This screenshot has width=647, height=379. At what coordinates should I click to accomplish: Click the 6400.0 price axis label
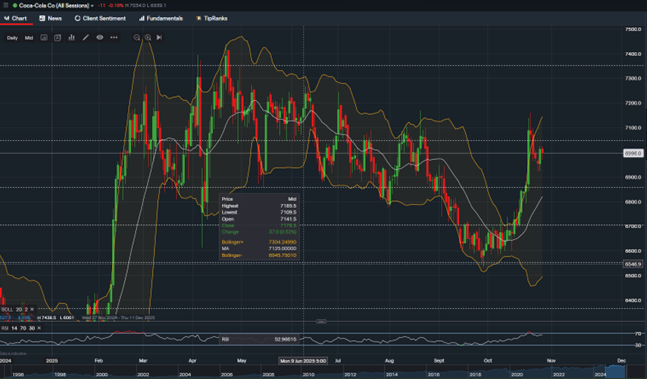pos(633,301)
